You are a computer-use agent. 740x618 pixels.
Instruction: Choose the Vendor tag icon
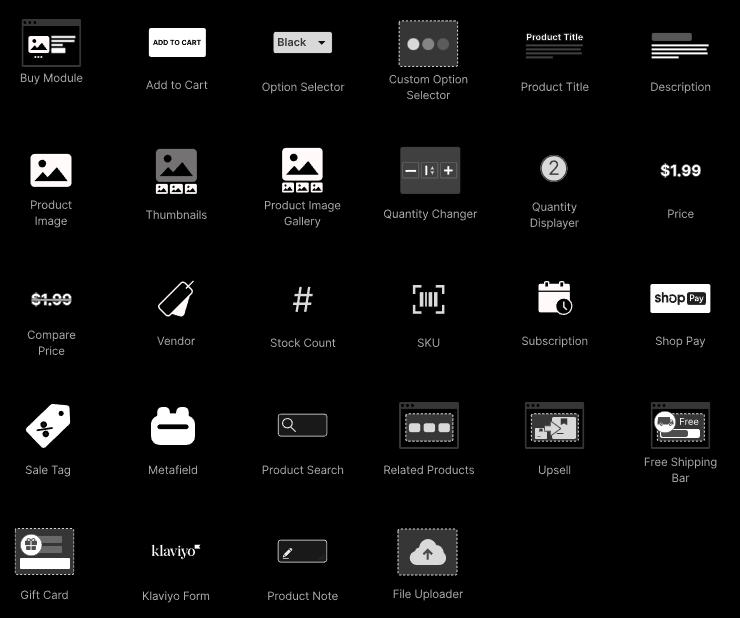click(176, 298)
